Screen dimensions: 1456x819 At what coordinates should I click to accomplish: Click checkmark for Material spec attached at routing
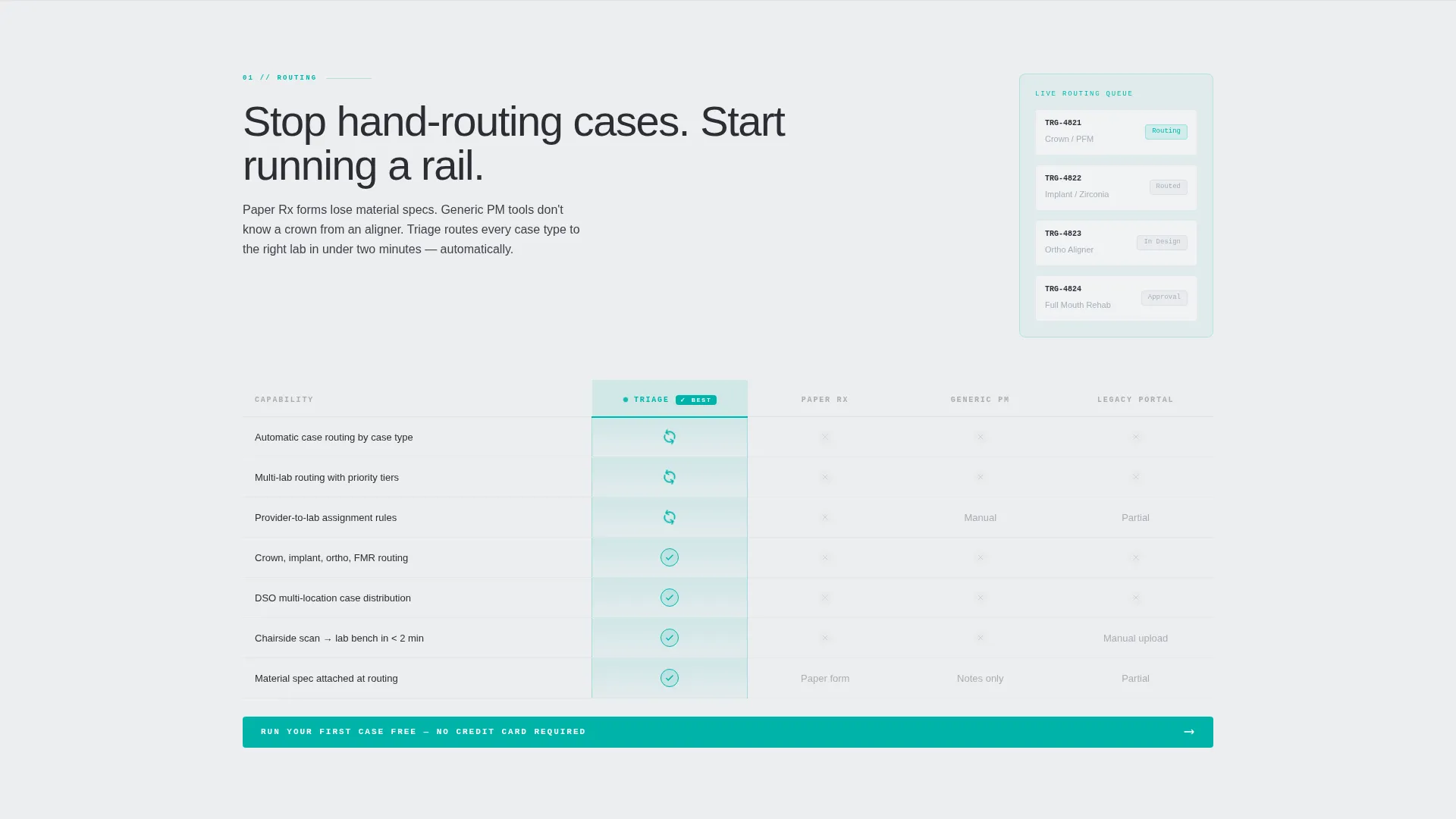[670, 678]
